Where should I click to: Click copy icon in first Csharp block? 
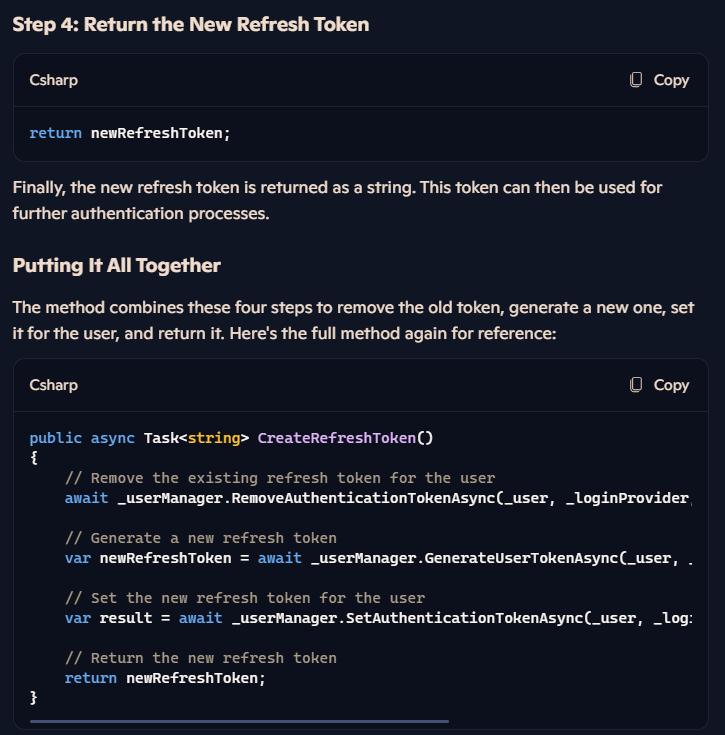635,80
